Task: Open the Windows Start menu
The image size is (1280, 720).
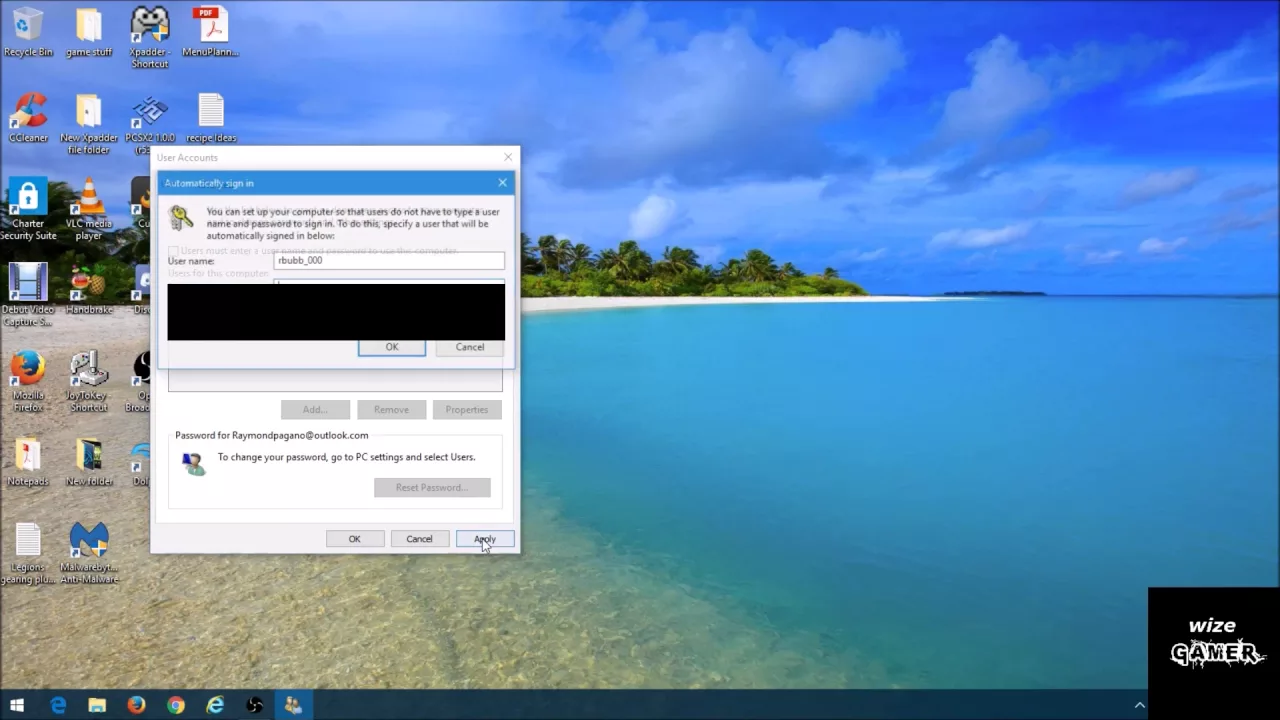Action: click(16, 705)
